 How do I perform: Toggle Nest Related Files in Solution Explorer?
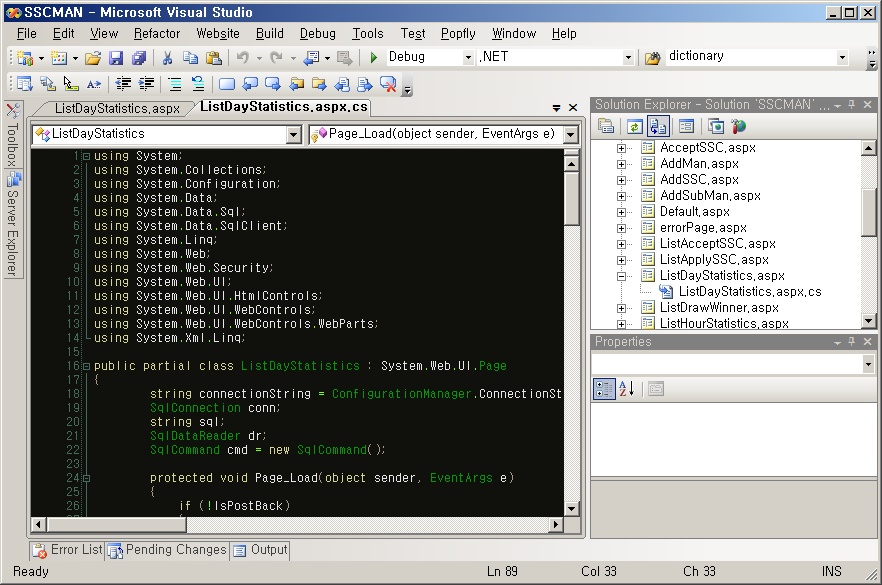658,127
